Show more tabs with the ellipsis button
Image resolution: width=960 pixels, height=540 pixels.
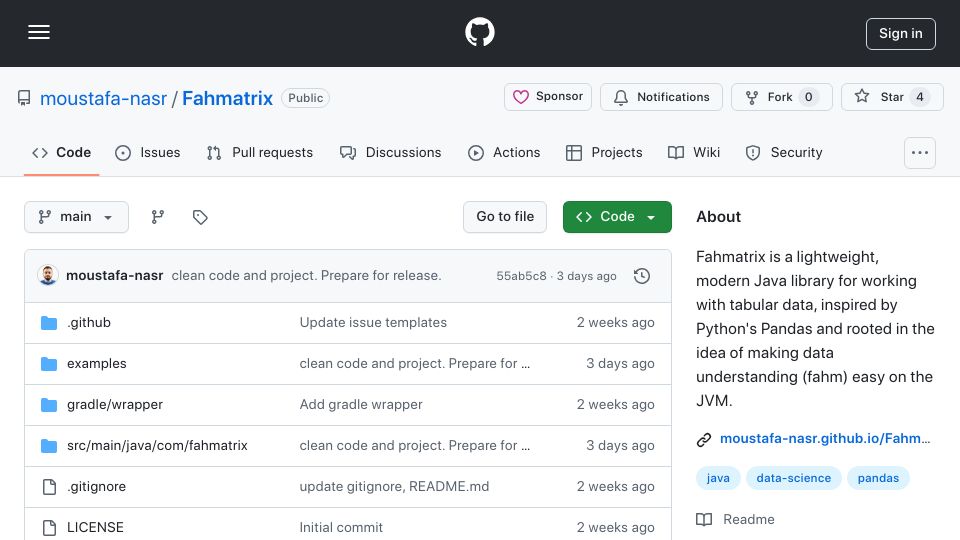click(920, 152)
